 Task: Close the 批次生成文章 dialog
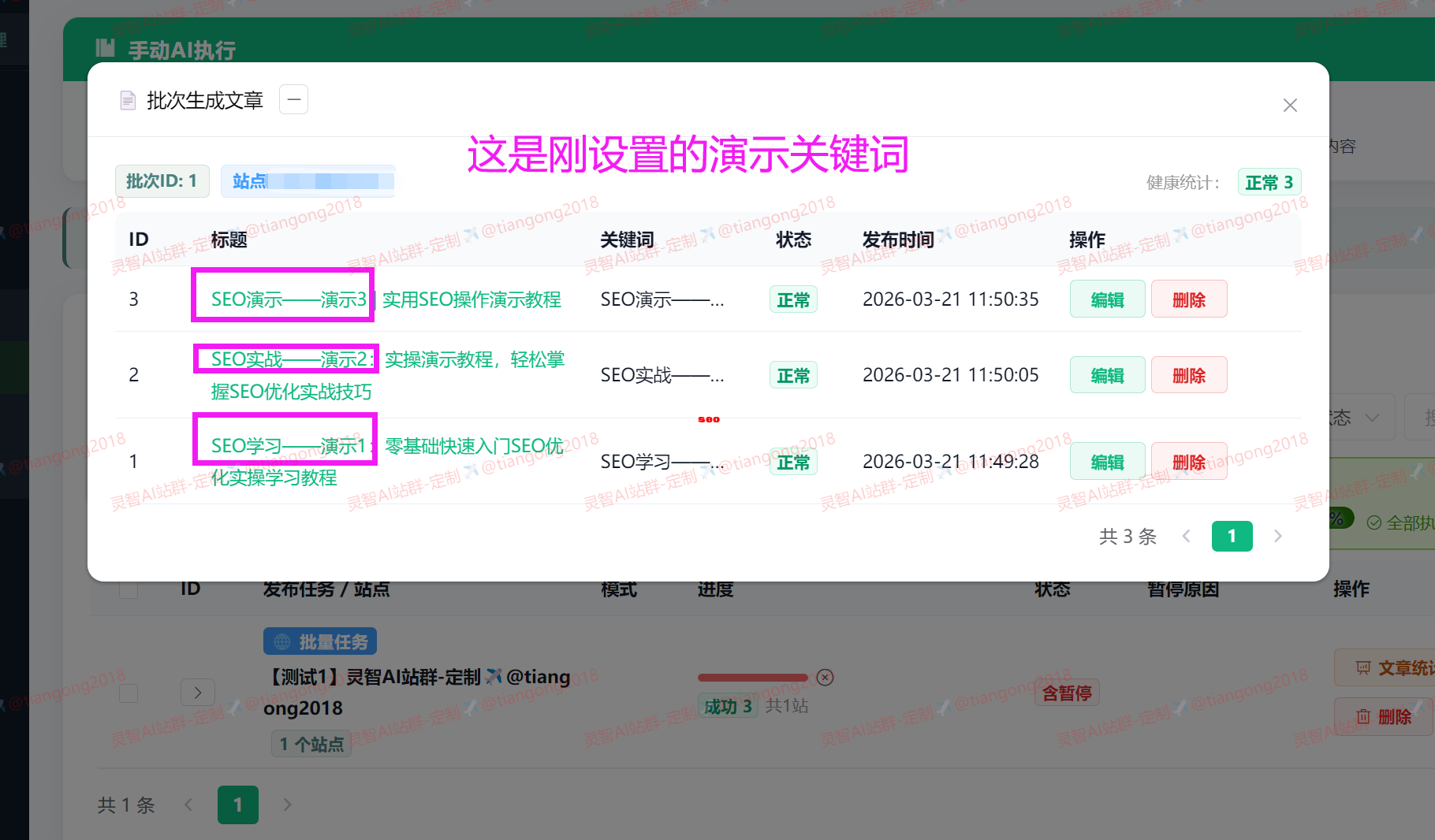coord(1290,105)
